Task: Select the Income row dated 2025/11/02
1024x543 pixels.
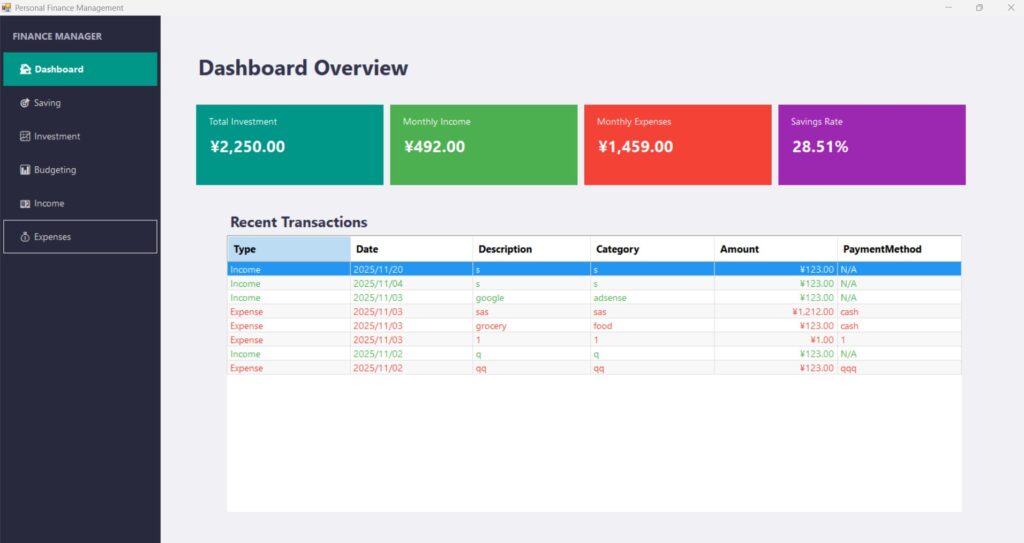Action: point(594,354)
